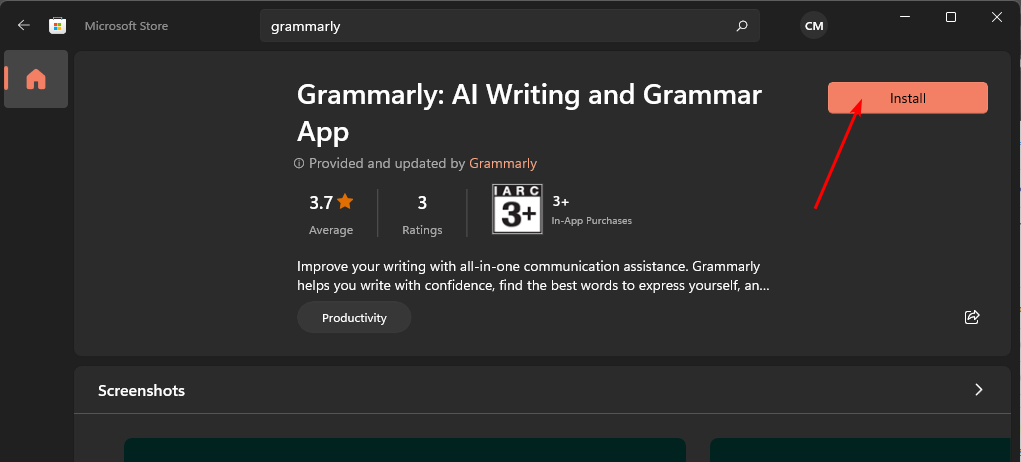This screenshot has height=462, width=1021.
Task: Click the IARC 3+ rating badge
Action: (x=517, y=210)
